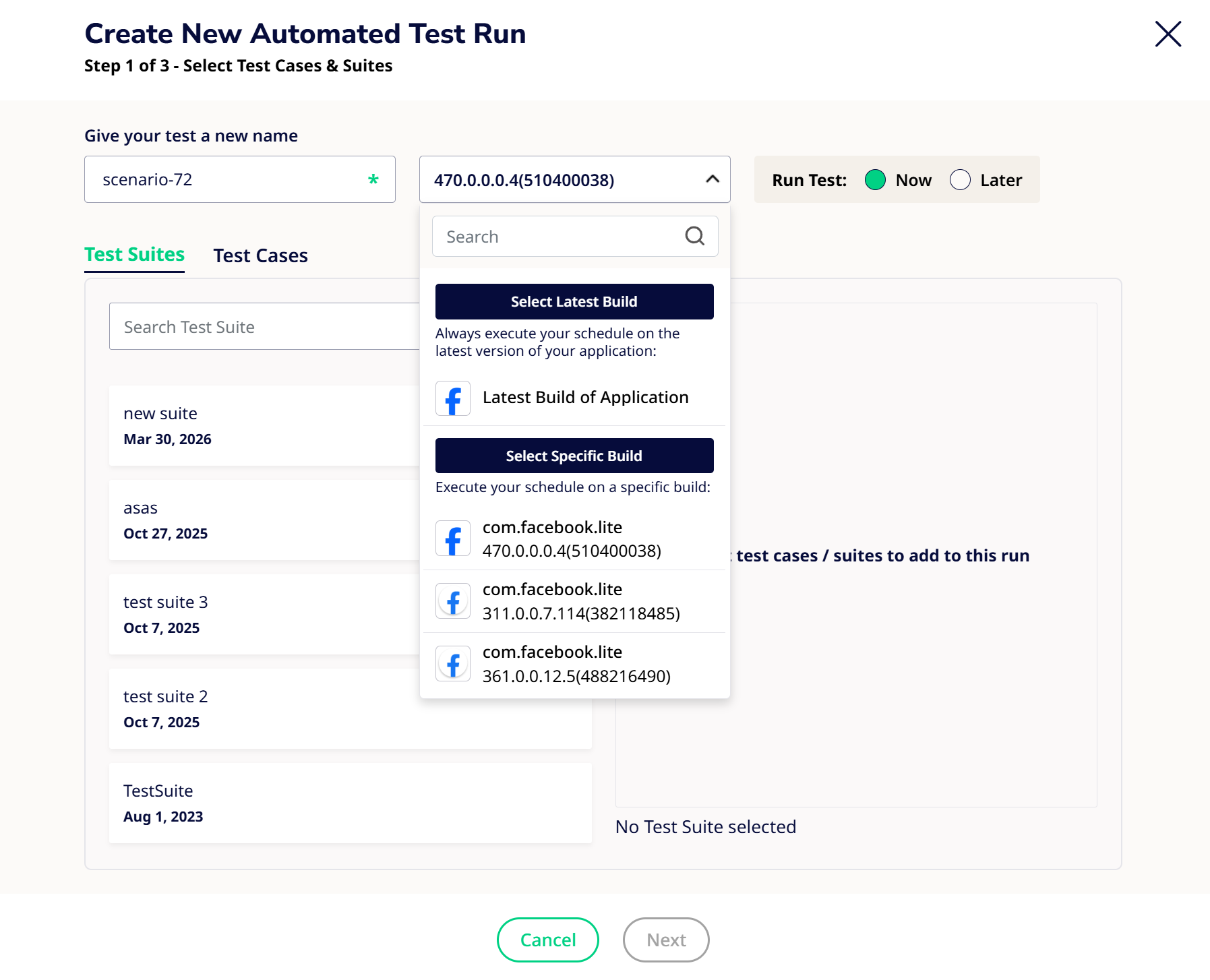Click the magnifier icon in build search
This screenshot has width=1210, height=980.
click(x=694, y=236)
